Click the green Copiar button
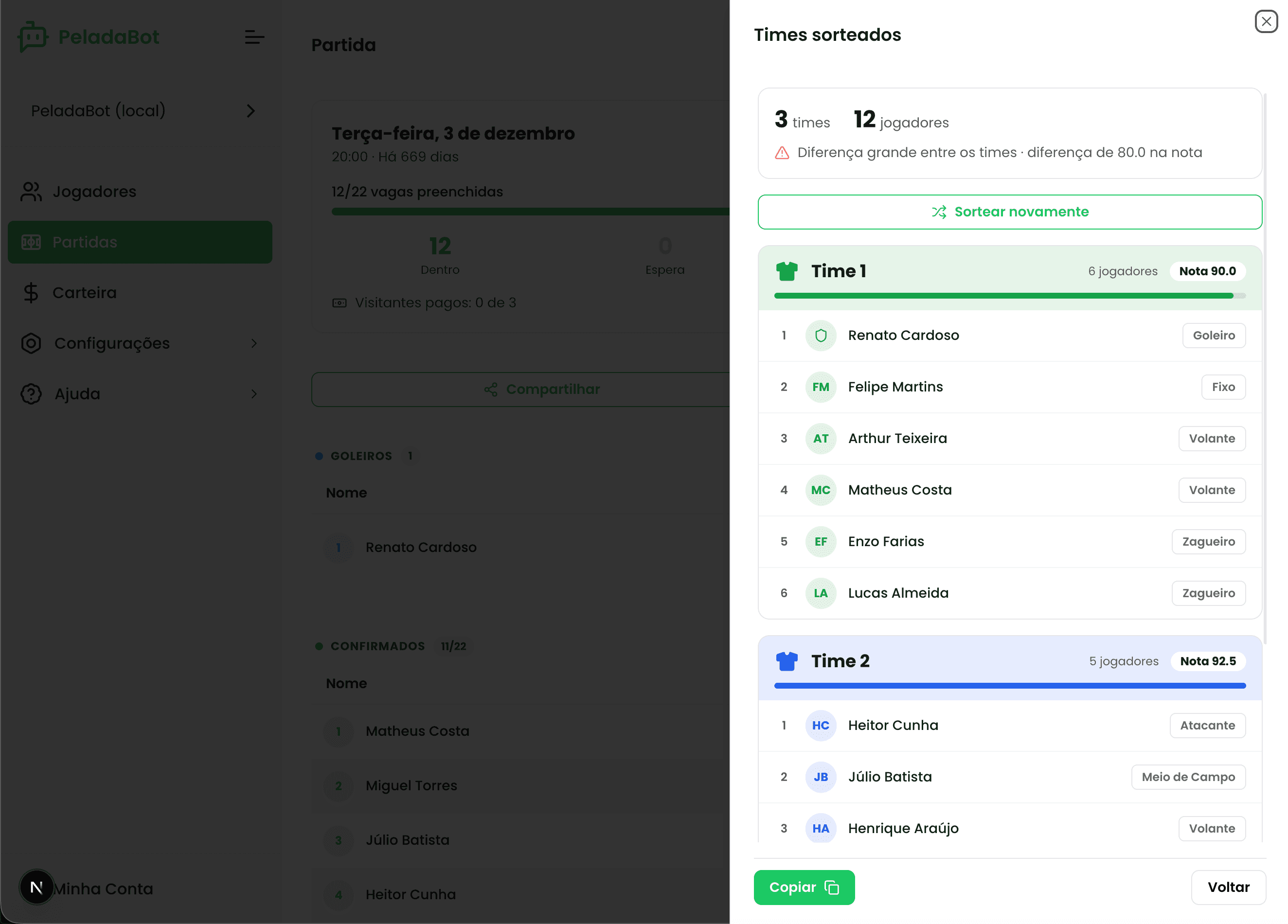1288x924 pixels. click(804, 888)
